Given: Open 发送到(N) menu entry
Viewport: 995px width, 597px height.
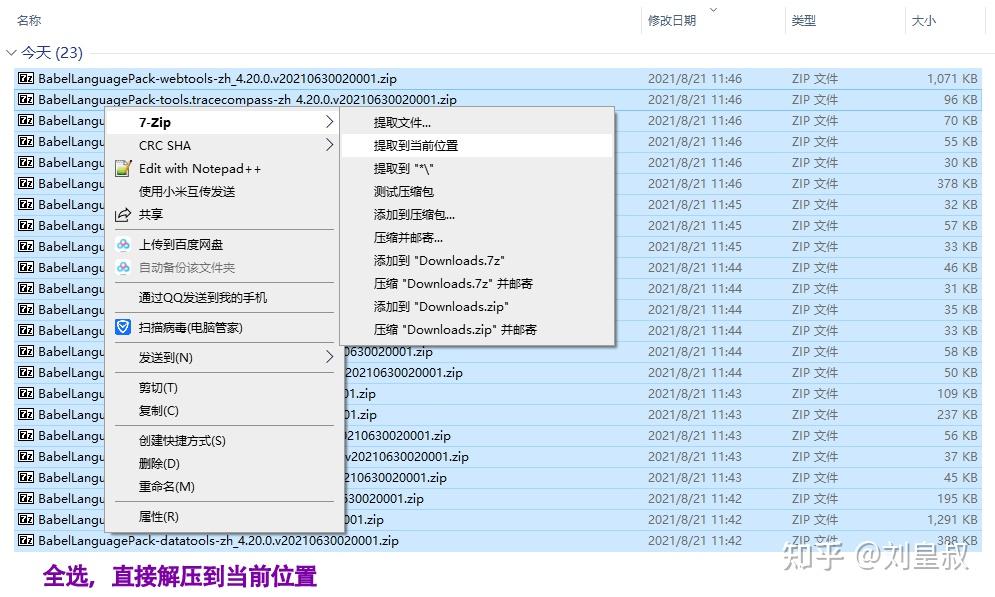Looking at the screenshot, I should pyautogui.click(x=223, y=357).
